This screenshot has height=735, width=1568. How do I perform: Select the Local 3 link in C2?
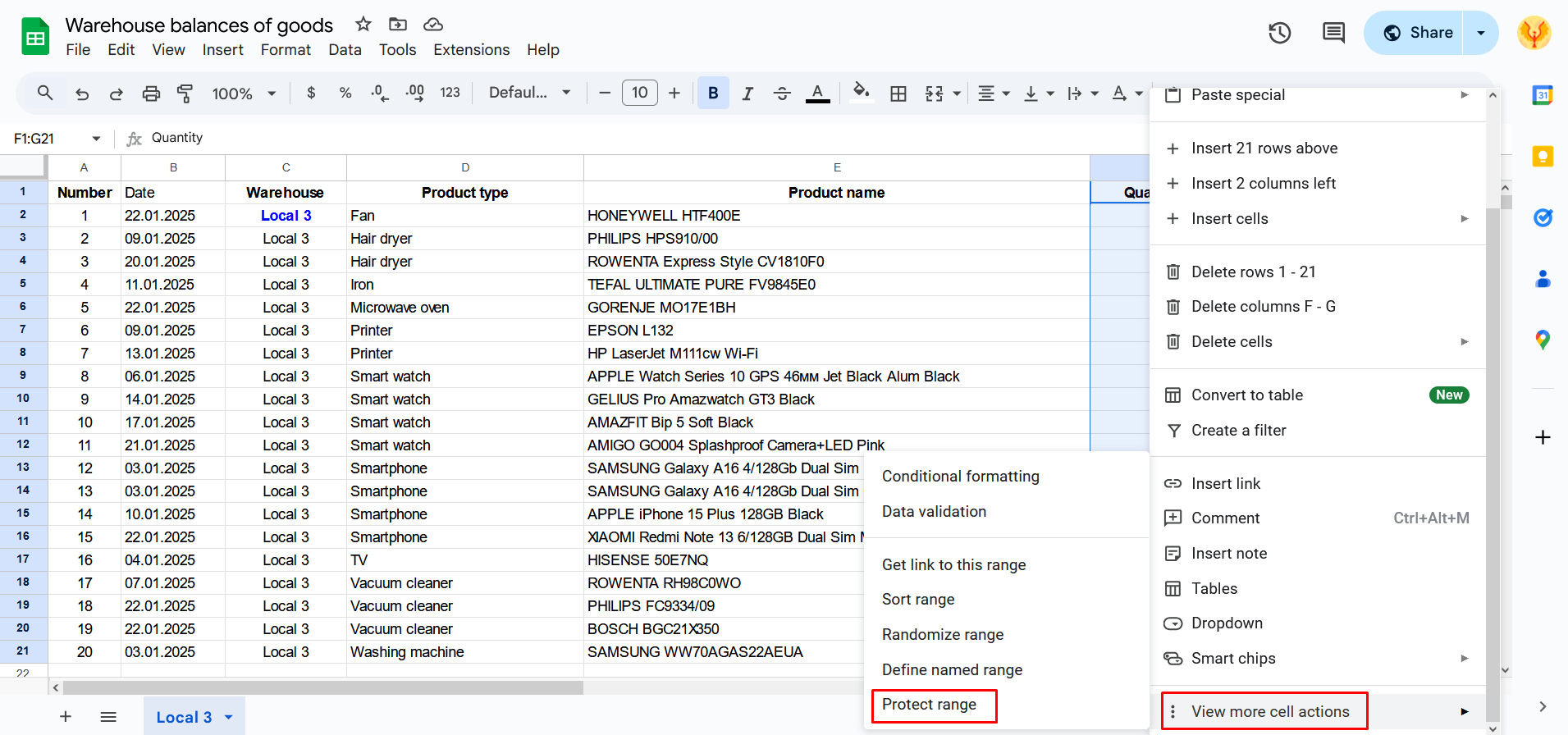point(286,216)
